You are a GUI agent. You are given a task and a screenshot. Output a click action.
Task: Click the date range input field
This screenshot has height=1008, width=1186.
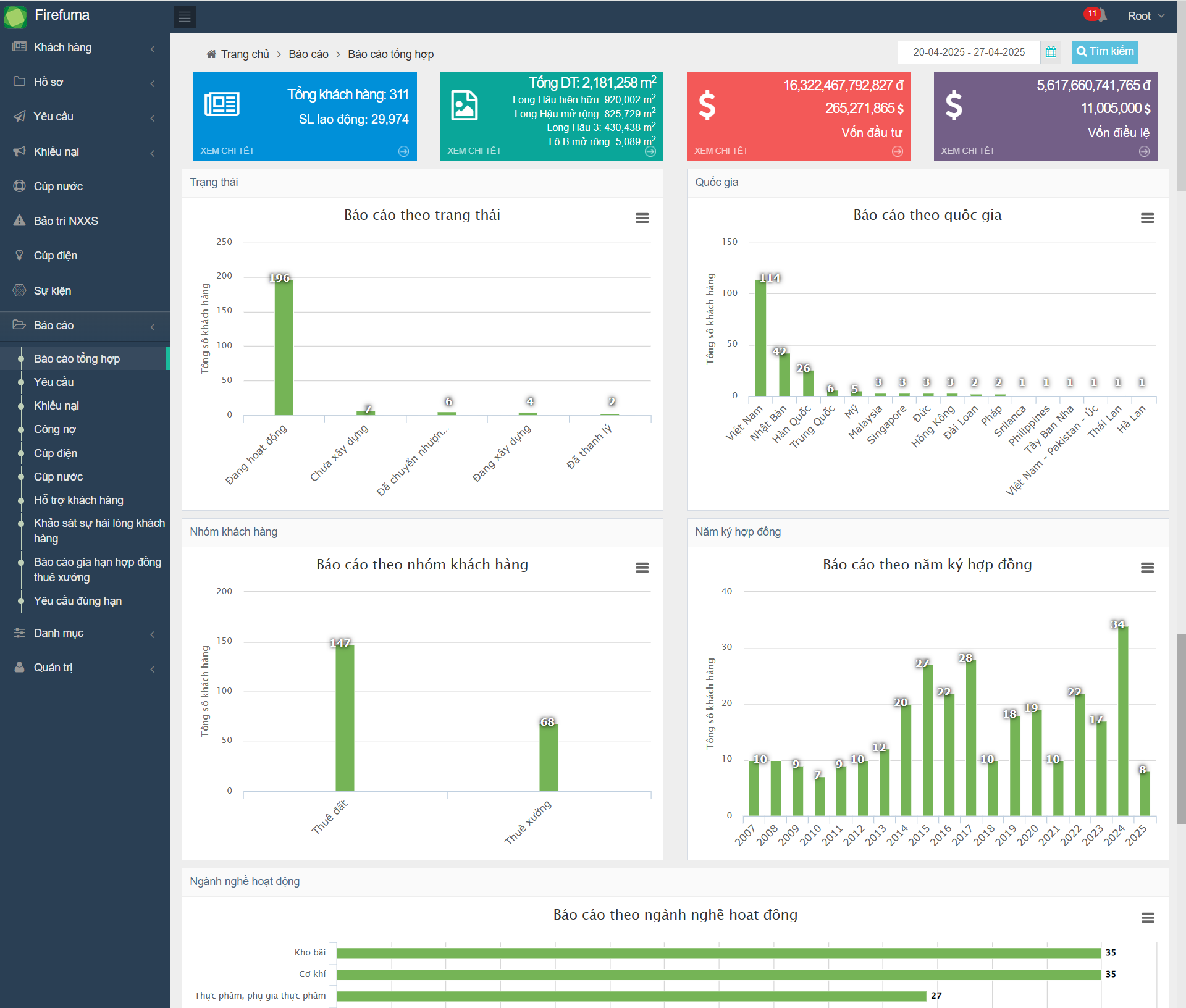[969, 52]
